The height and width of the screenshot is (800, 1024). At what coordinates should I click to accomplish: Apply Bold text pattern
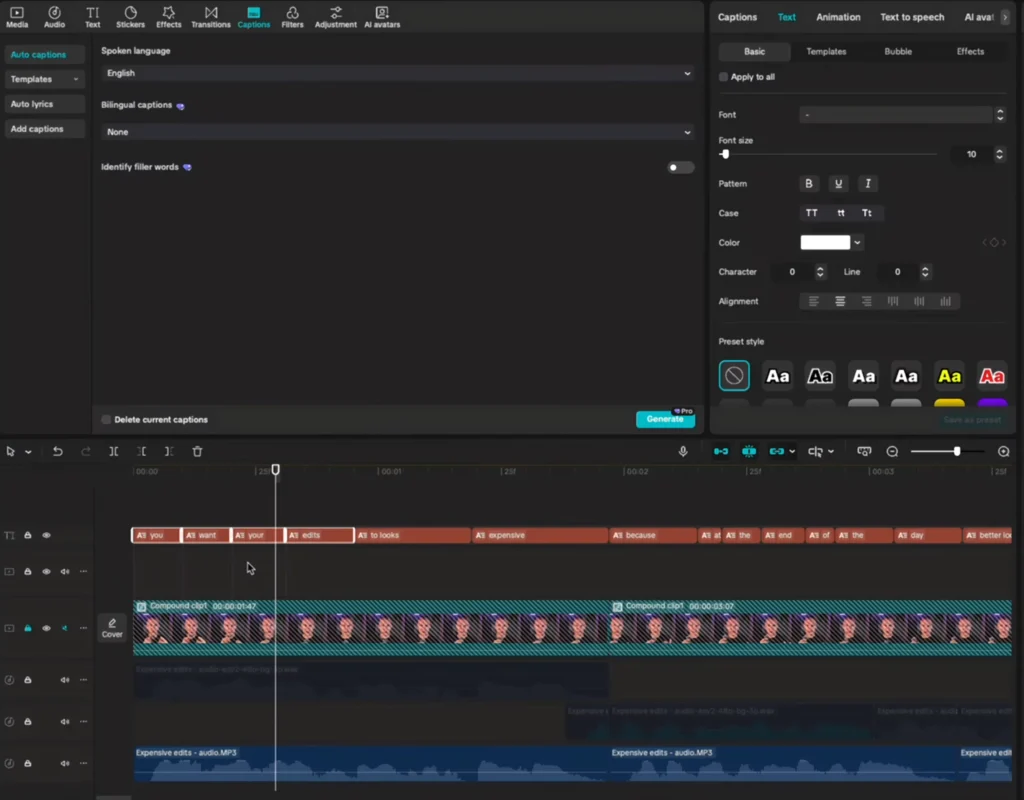tap(809, 184)
